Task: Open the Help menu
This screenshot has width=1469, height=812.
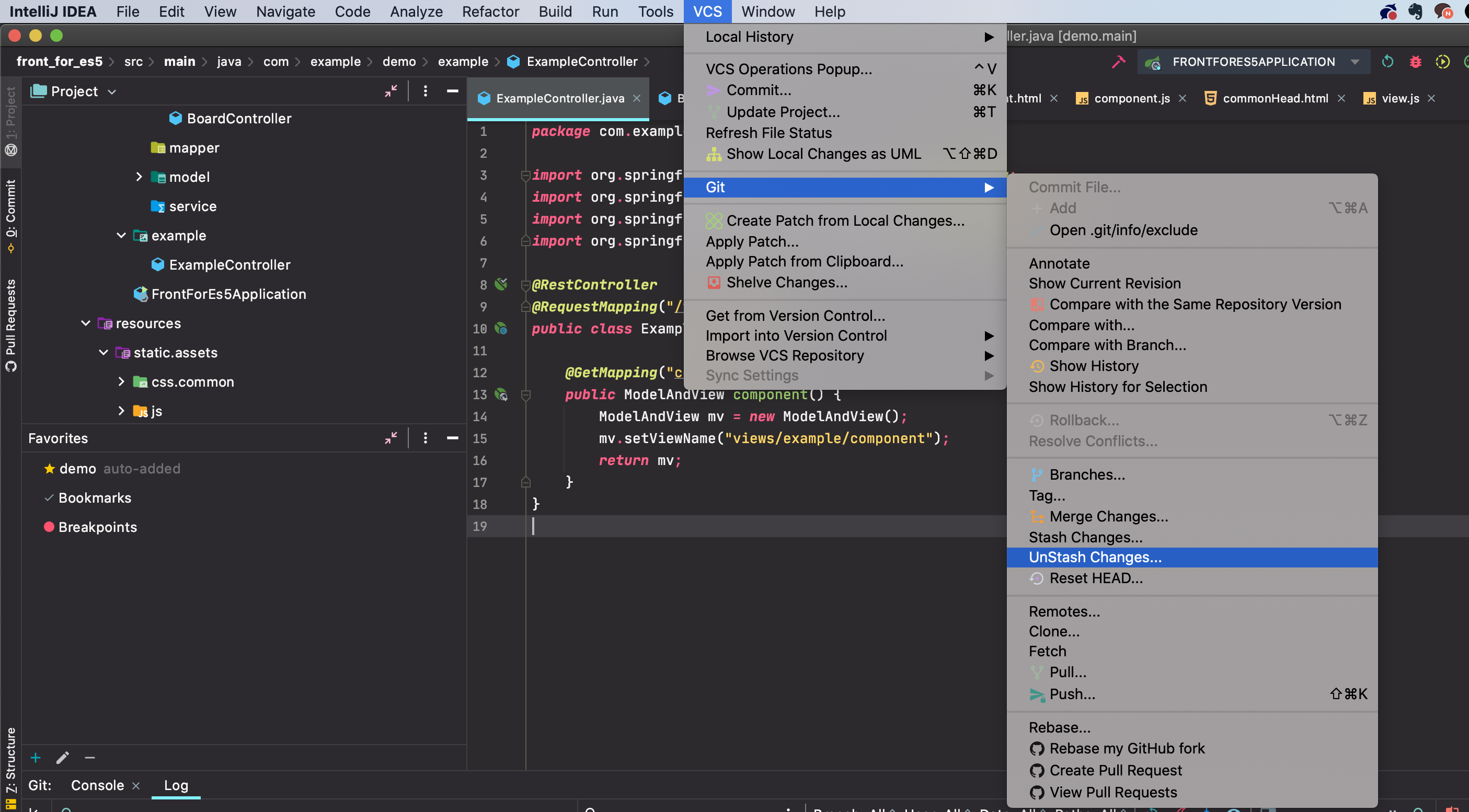Action: [x=830, y=11]
